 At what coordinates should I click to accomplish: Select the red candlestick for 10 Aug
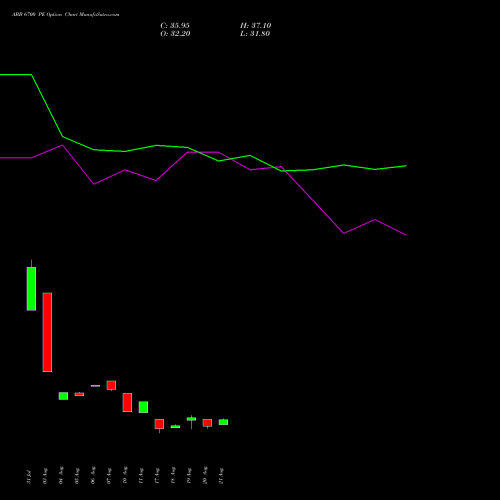127,402
